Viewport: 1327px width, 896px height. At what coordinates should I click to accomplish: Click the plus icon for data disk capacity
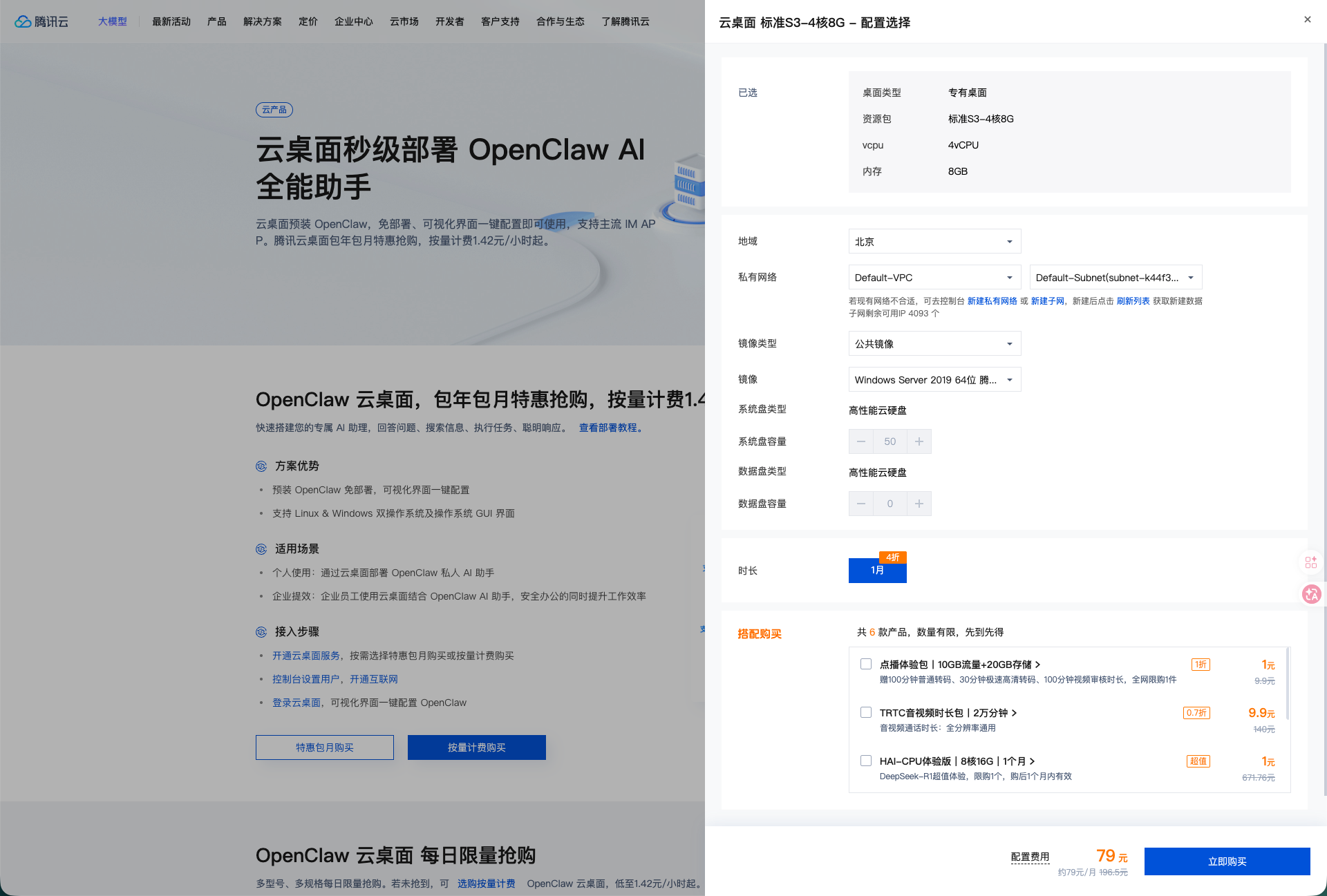919,504
